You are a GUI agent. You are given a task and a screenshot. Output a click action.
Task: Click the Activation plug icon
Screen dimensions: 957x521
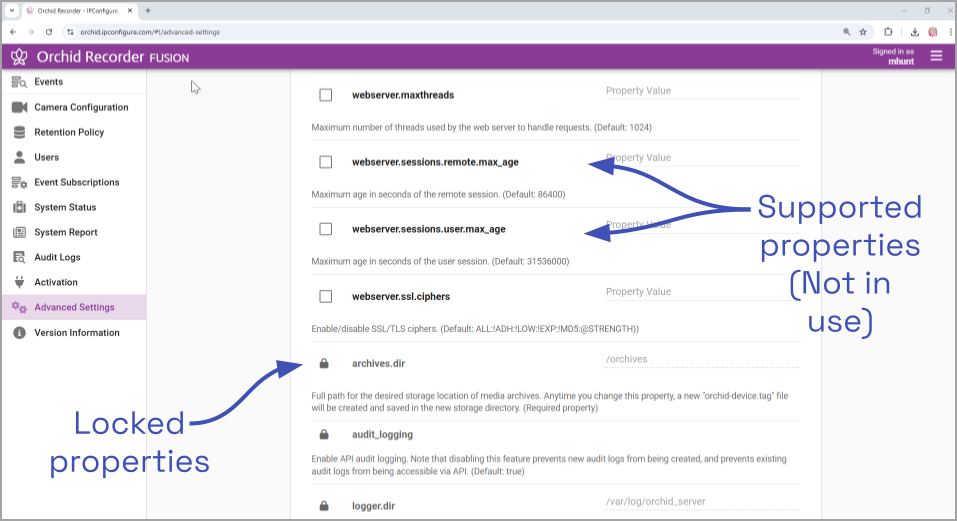tap(20, 282)
